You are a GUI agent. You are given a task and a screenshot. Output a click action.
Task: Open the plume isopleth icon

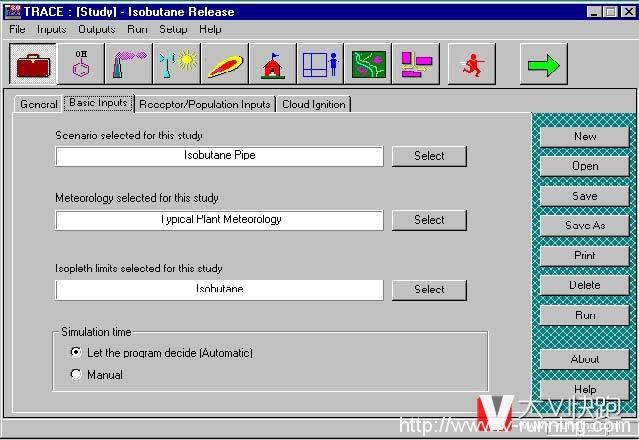(x=225, y=64)
